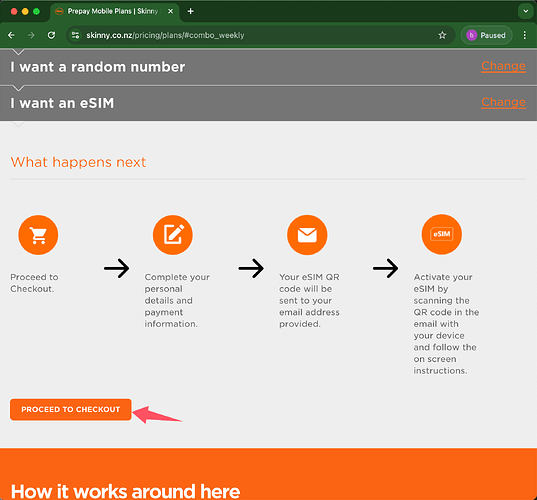Click the edit details pencil icon
The image size is (537, 500).
pyautogui.click(x=173, y=235)
